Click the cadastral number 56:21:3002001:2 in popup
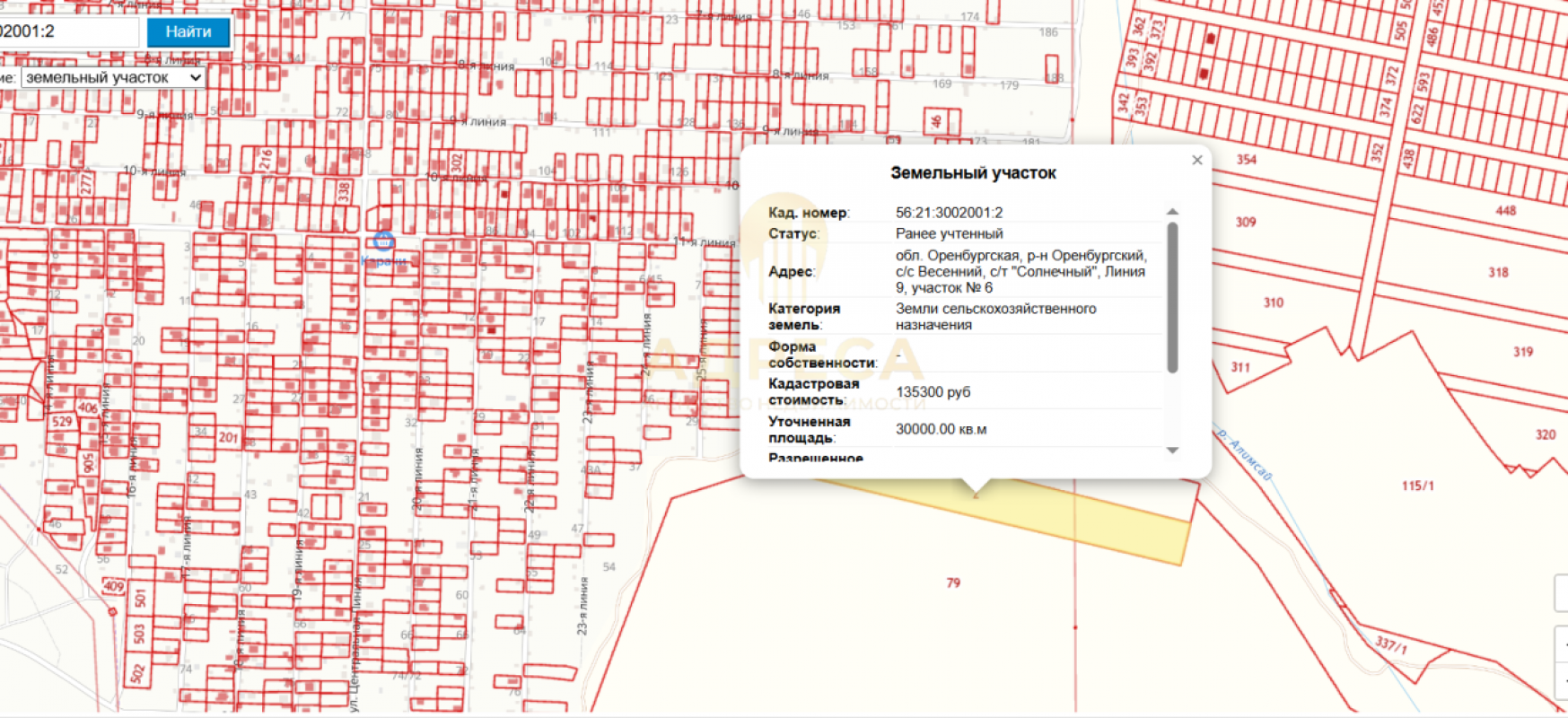 (x=949, y=213)
